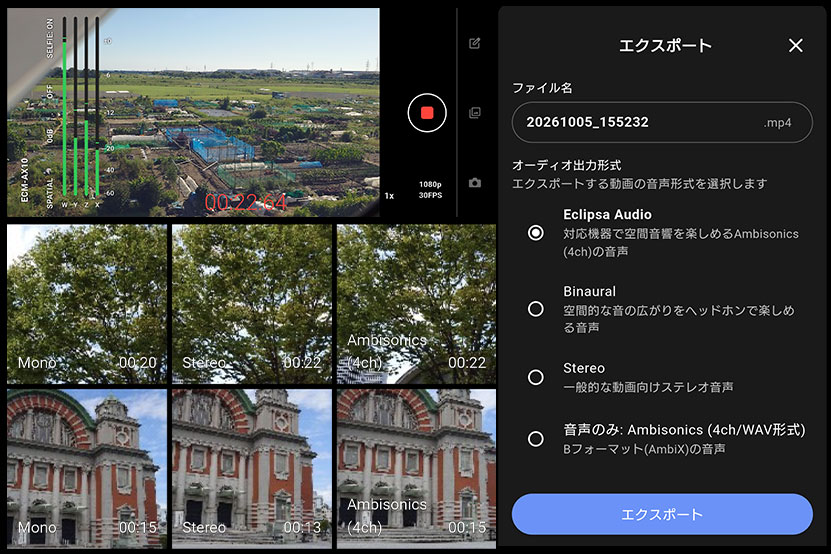Click the red timer 00:22:64
The width and height of the screenshot is (831, 554).
(x=246, y=203)
